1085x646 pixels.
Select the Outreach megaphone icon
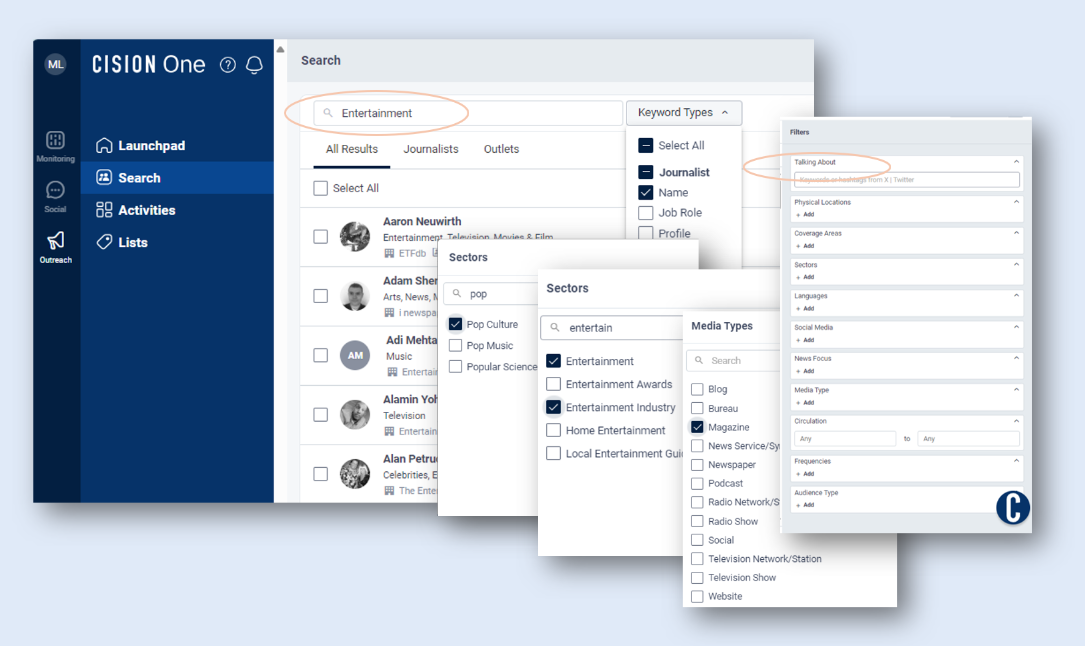(x=55, y=241)
